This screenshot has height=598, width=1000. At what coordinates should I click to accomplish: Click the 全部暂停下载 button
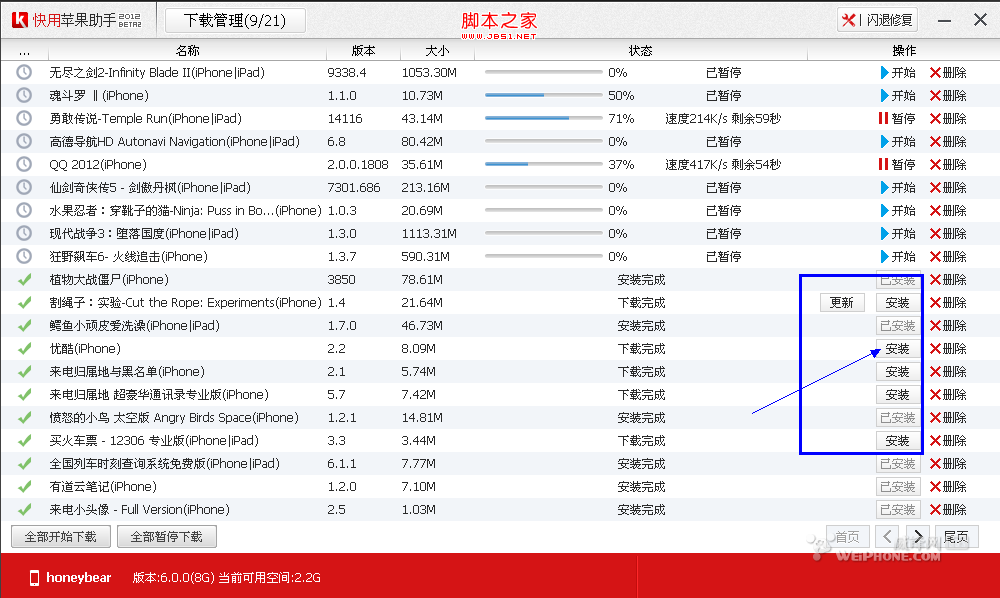(x=166, y=537)
